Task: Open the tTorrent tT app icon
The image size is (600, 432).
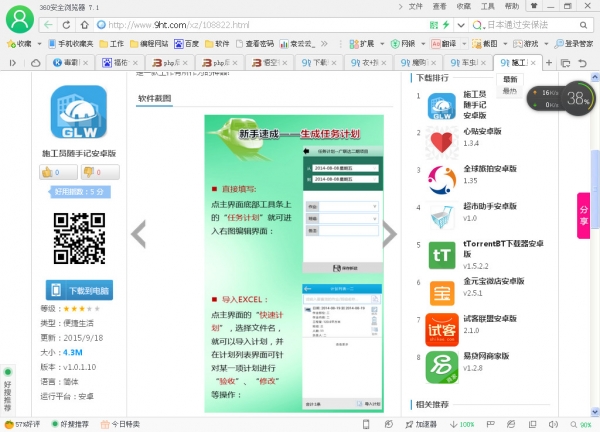Action: [442, 255]
